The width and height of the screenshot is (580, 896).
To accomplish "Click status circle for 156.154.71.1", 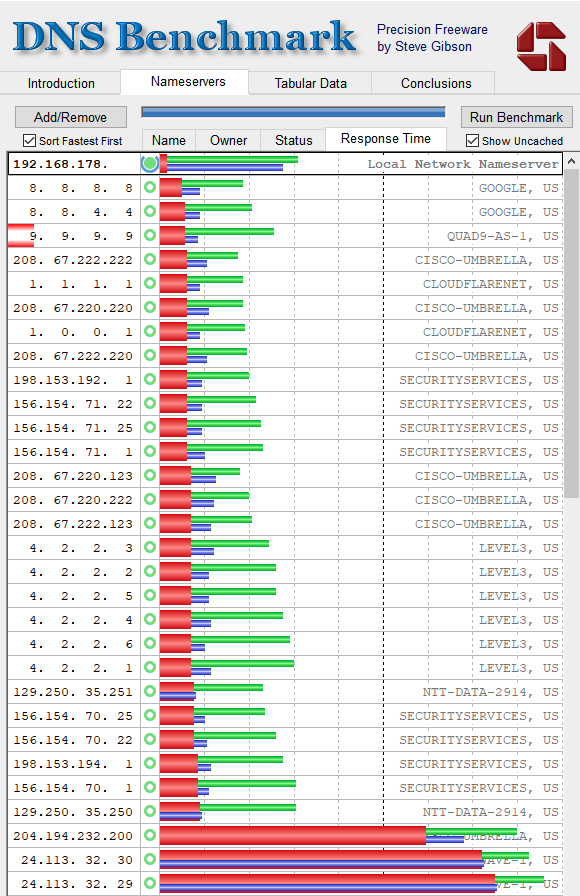I will point(150,451).
